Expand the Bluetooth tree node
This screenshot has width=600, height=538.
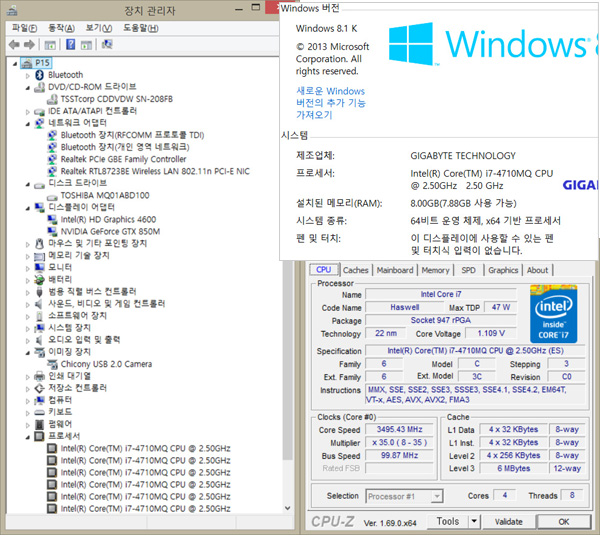[x=28, y=76]
